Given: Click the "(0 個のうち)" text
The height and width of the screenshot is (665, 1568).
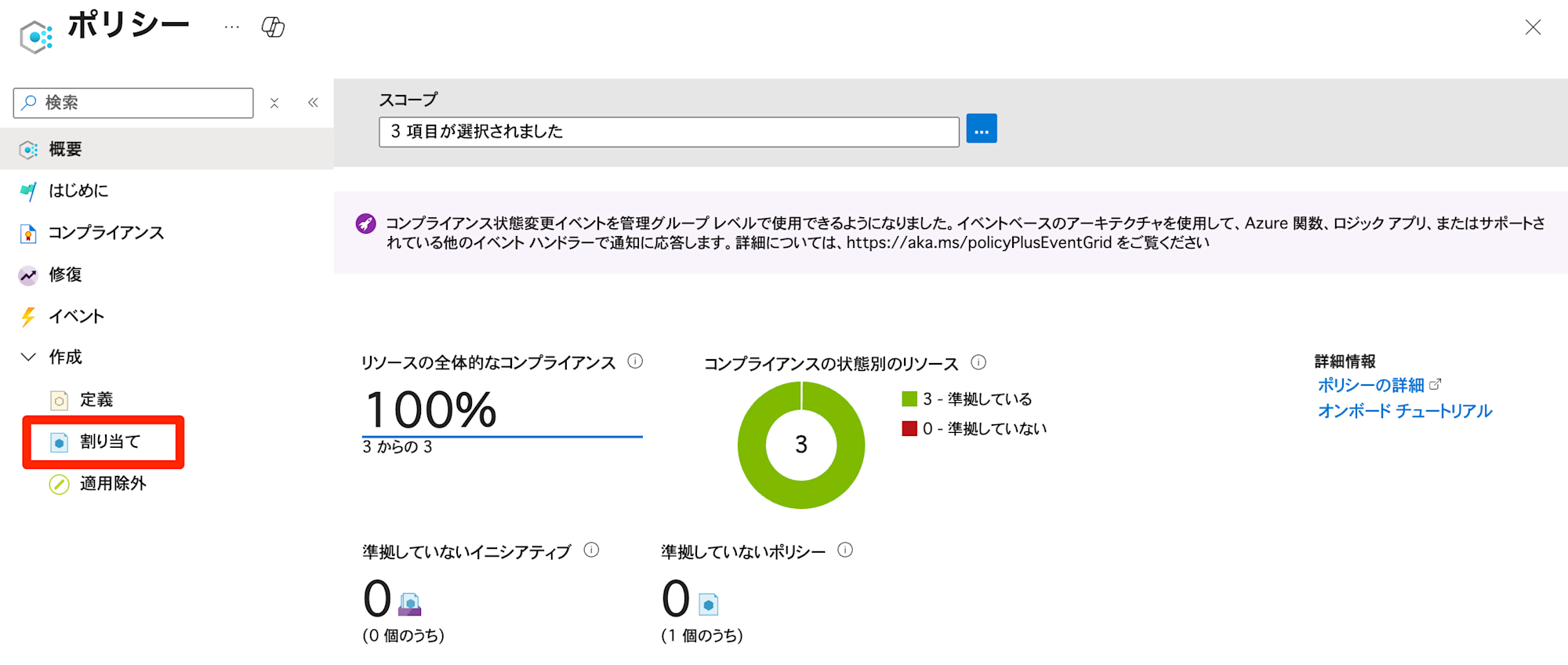Looking at the screenshot, I should point(404,635).
